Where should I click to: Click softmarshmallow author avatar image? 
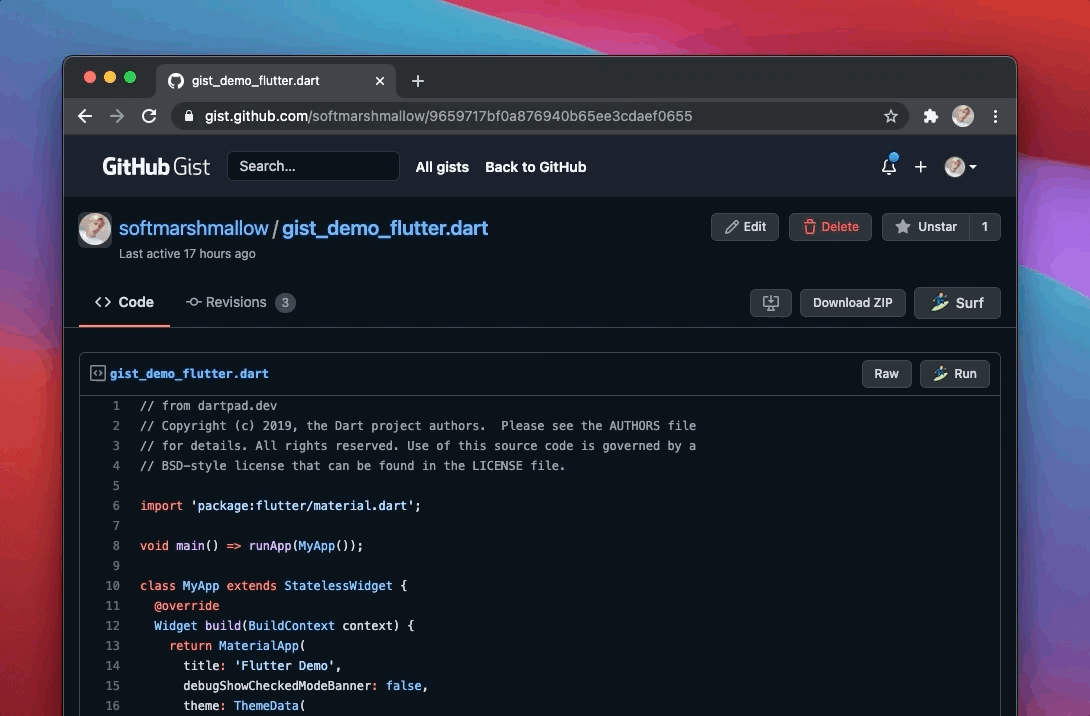[95, 229]
